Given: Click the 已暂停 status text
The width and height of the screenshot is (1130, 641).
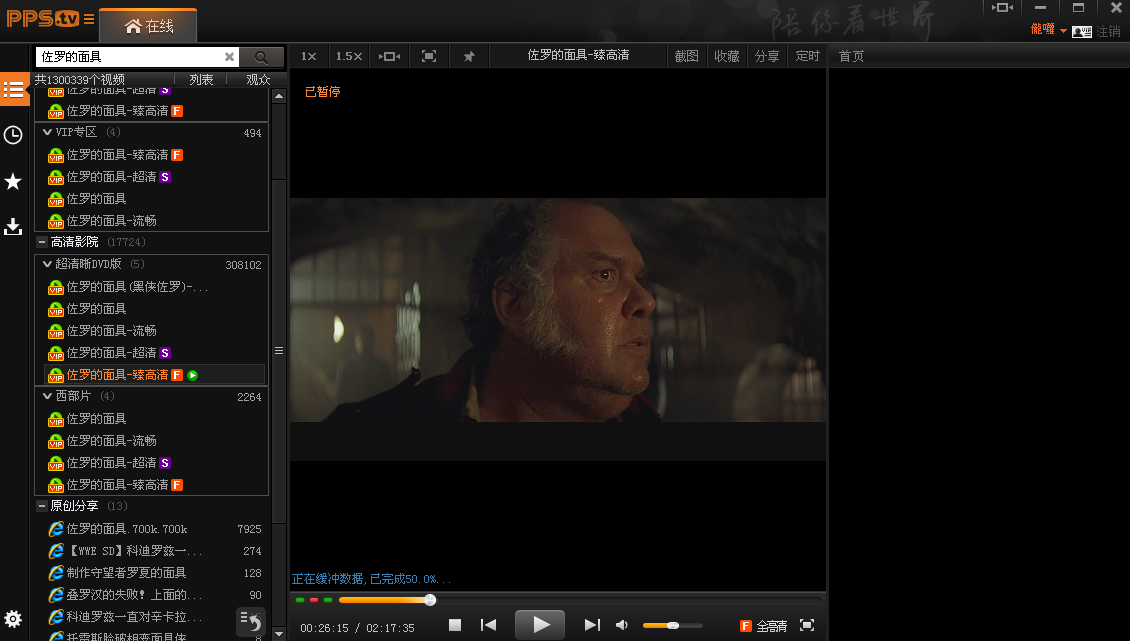Looking at the screenshot, I should [322, 92].
